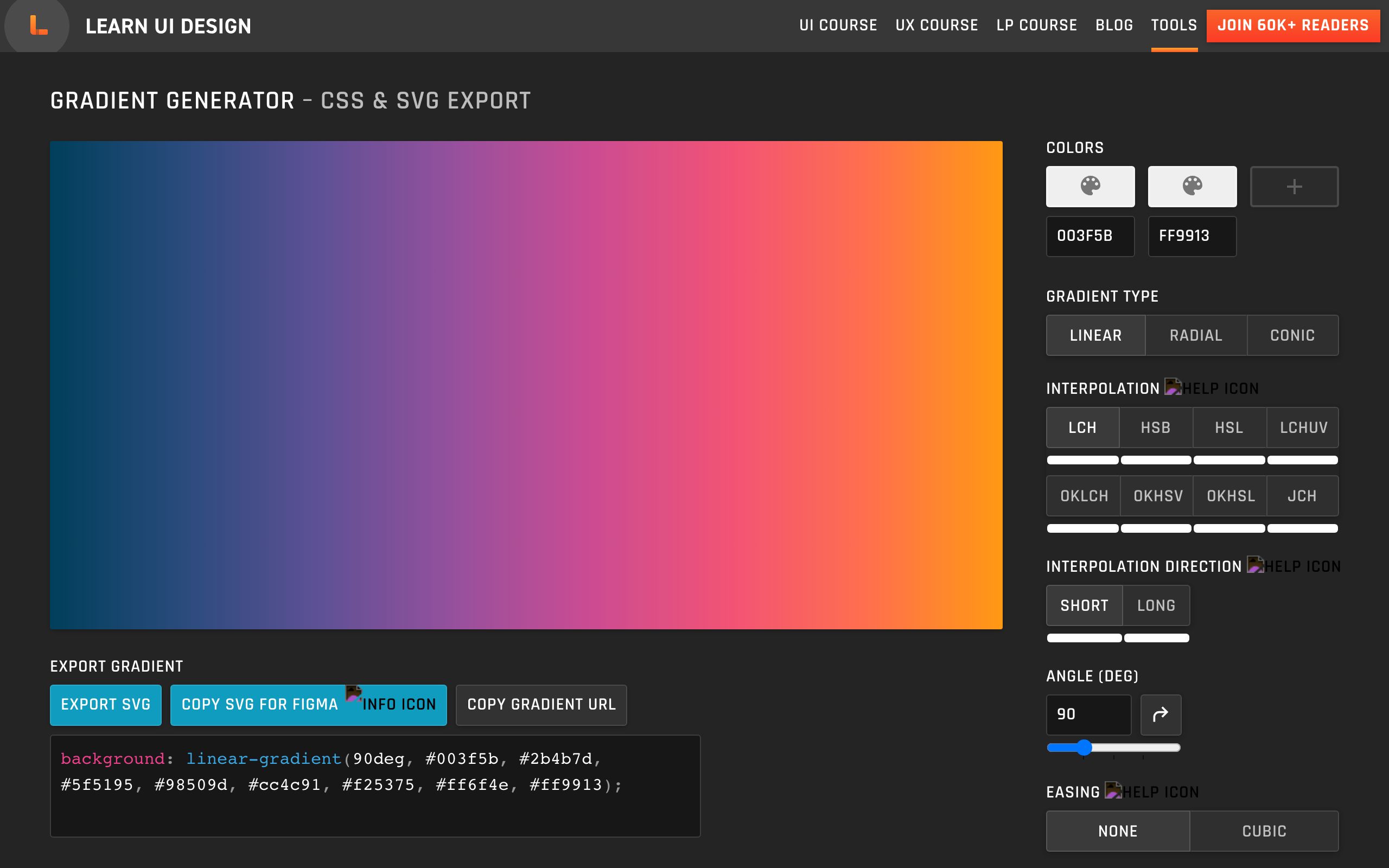Open the Tools nav item
1389x868 pixels.
(1174, 25)
